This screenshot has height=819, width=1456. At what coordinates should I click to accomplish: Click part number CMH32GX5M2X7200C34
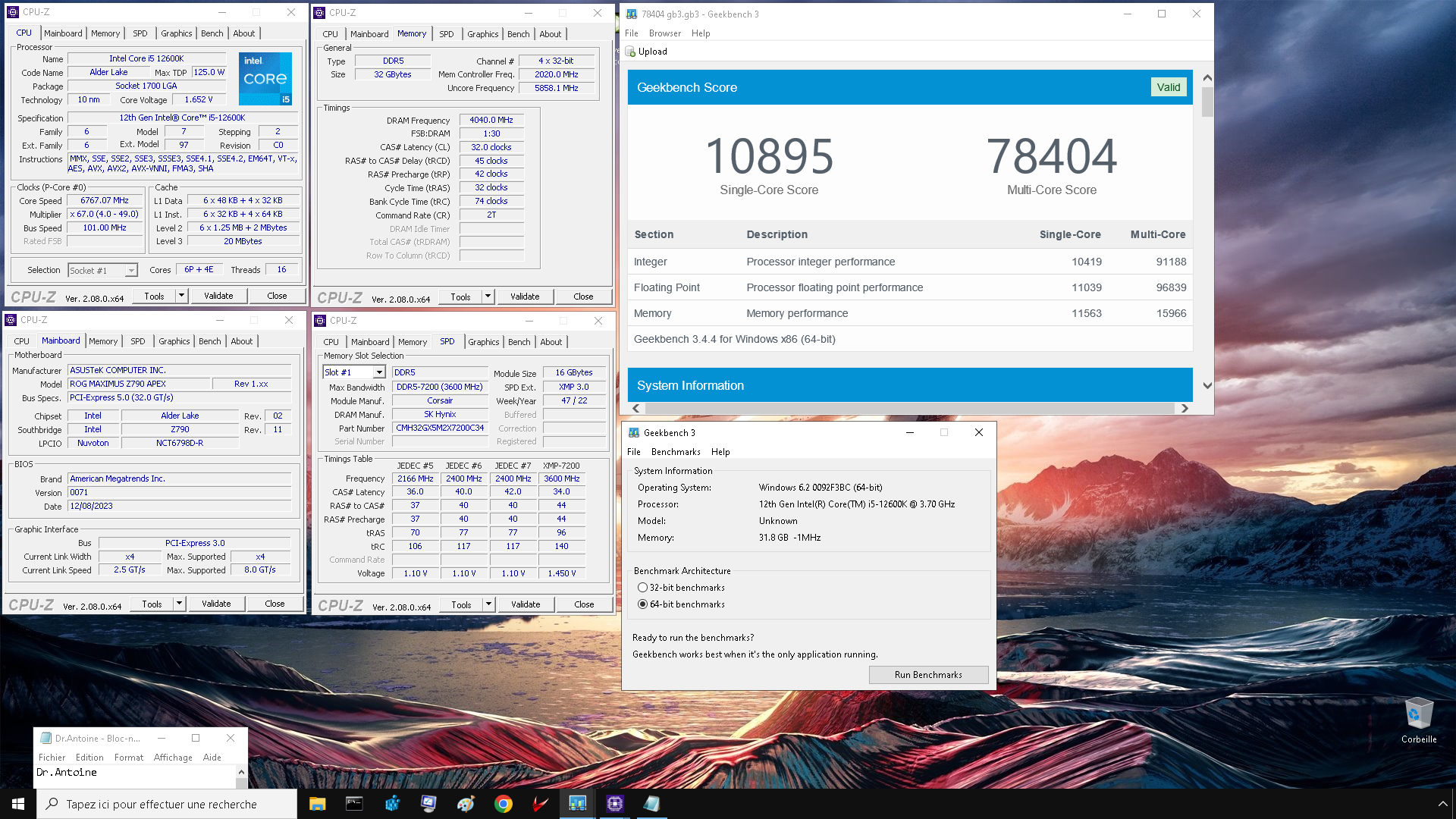tap(440, 428)
